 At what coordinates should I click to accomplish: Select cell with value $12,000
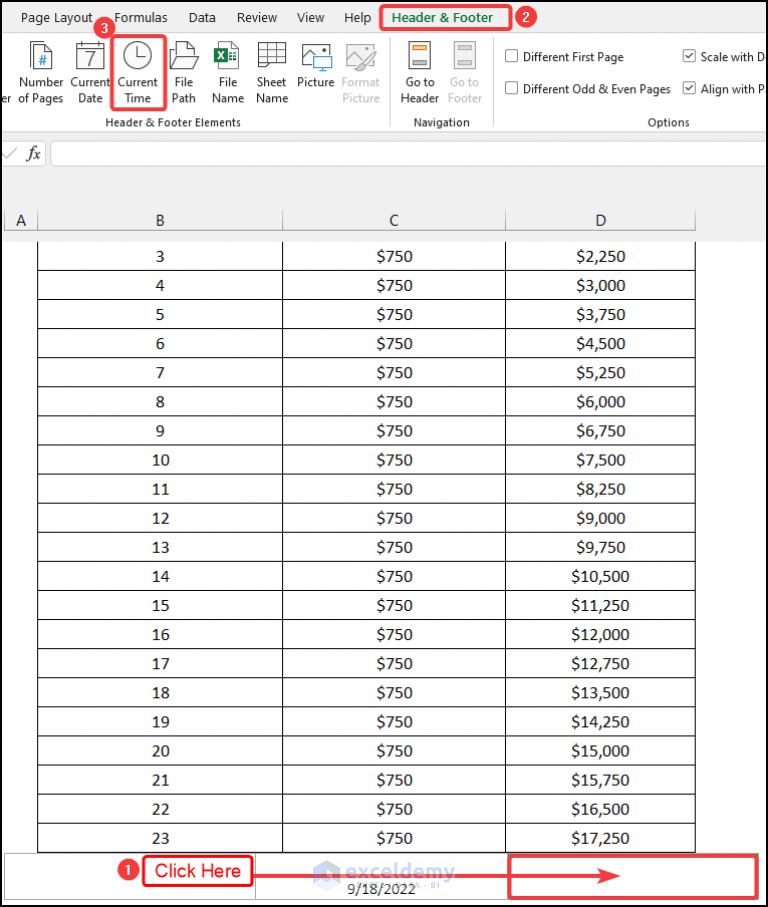[600, 635]
